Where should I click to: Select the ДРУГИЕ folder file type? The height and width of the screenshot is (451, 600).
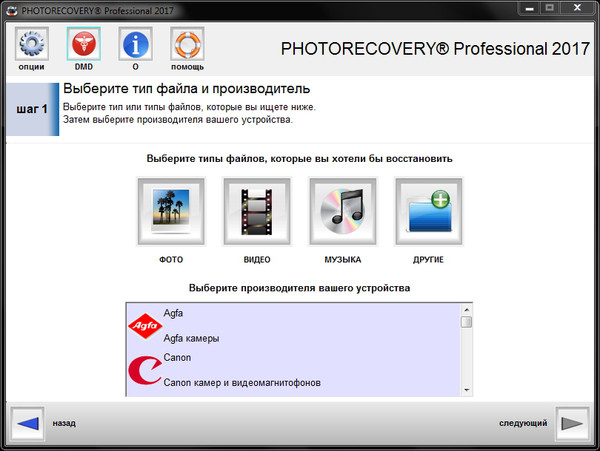coord(429,211)
